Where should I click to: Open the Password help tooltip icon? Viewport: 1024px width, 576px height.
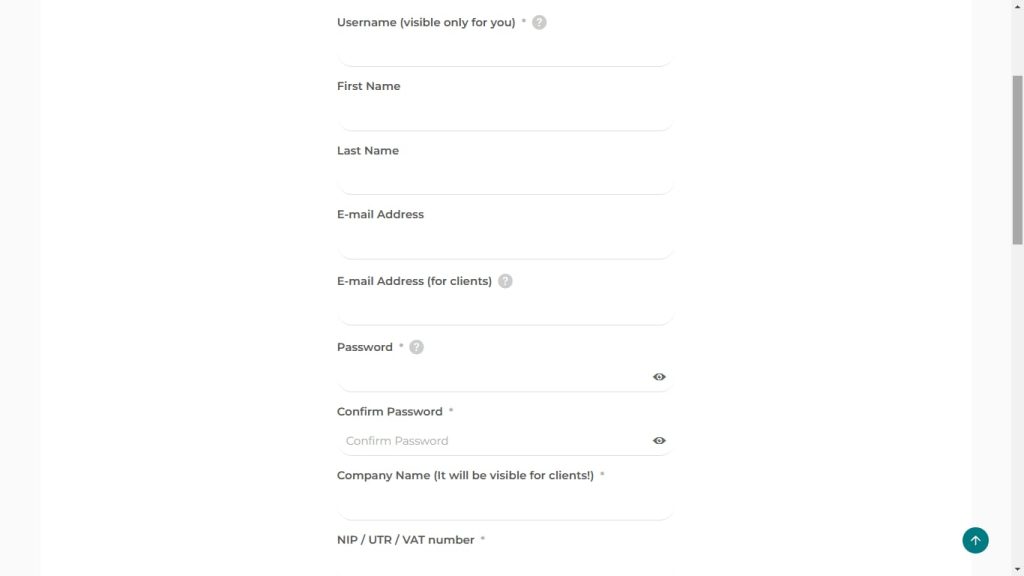pos(416,347)
